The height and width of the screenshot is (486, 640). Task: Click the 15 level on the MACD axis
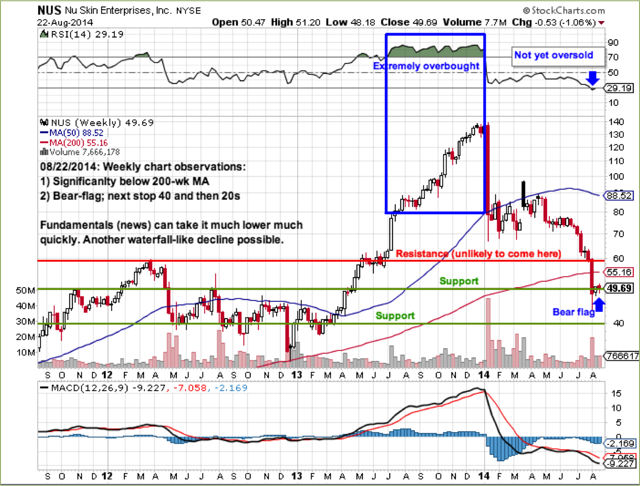pos(616,393)
